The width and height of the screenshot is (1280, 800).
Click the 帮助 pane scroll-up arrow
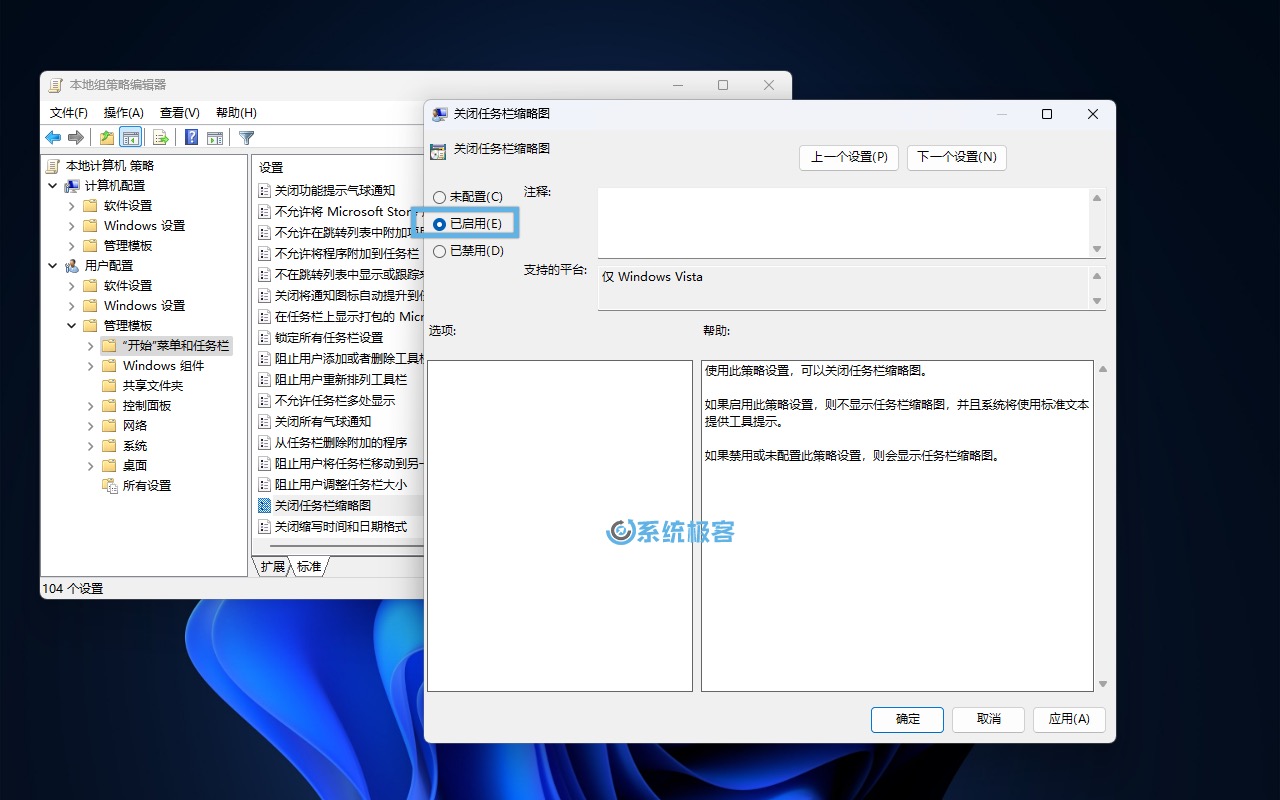(1103, 369)
